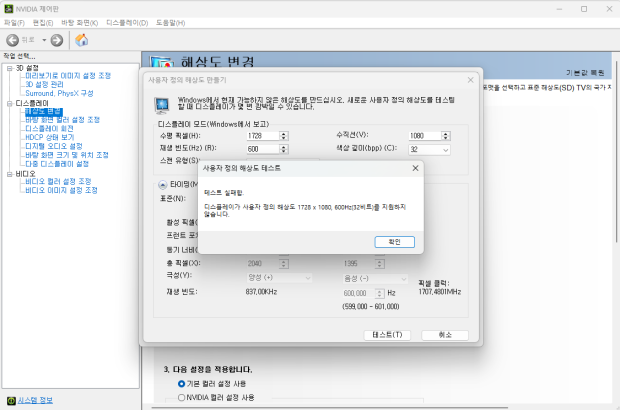The image size is (620, 410).
Task: Select 바탕 화면 크기 및 위치 조정
Action: pyautogui.click(x=67, y=155)
